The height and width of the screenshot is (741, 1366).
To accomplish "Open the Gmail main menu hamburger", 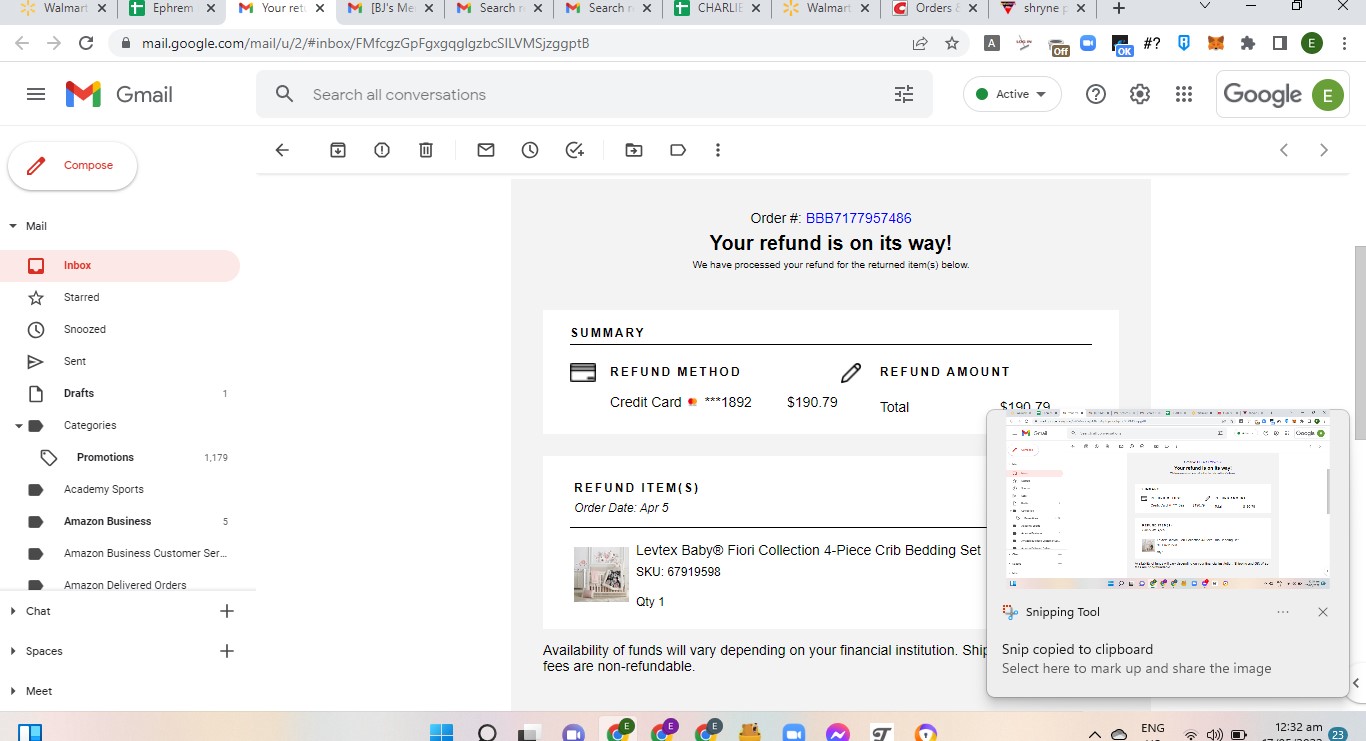I will (x=36, y=94).
